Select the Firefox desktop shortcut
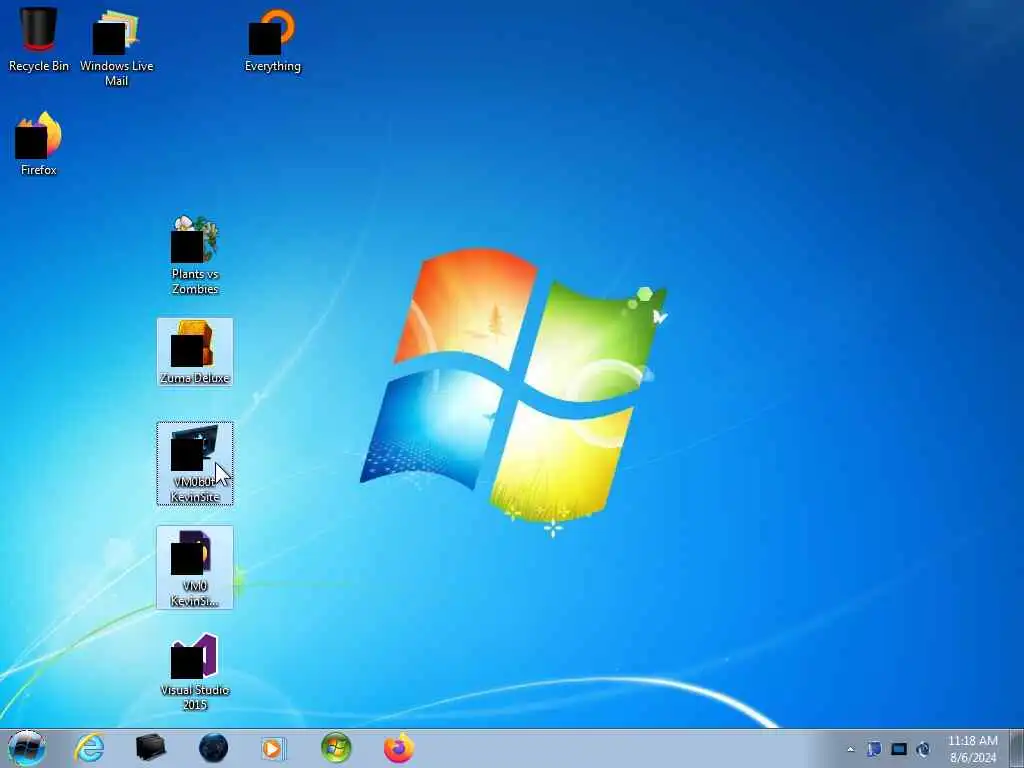Viewport: 1024px width, 768px height. click(39, 144)
